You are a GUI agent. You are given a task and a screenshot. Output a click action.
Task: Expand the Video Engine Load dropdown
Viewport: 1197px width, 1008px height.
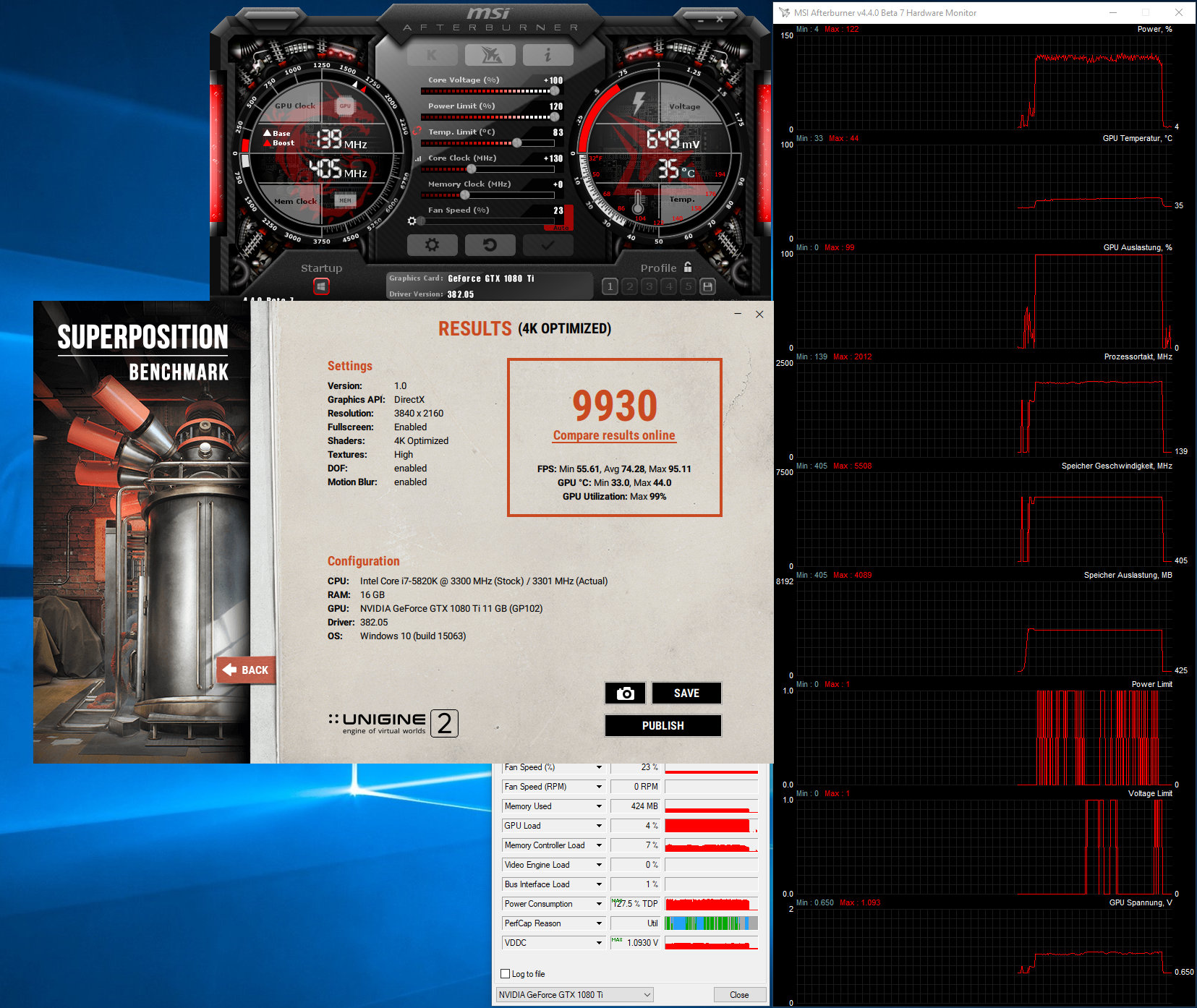(599, 865)
